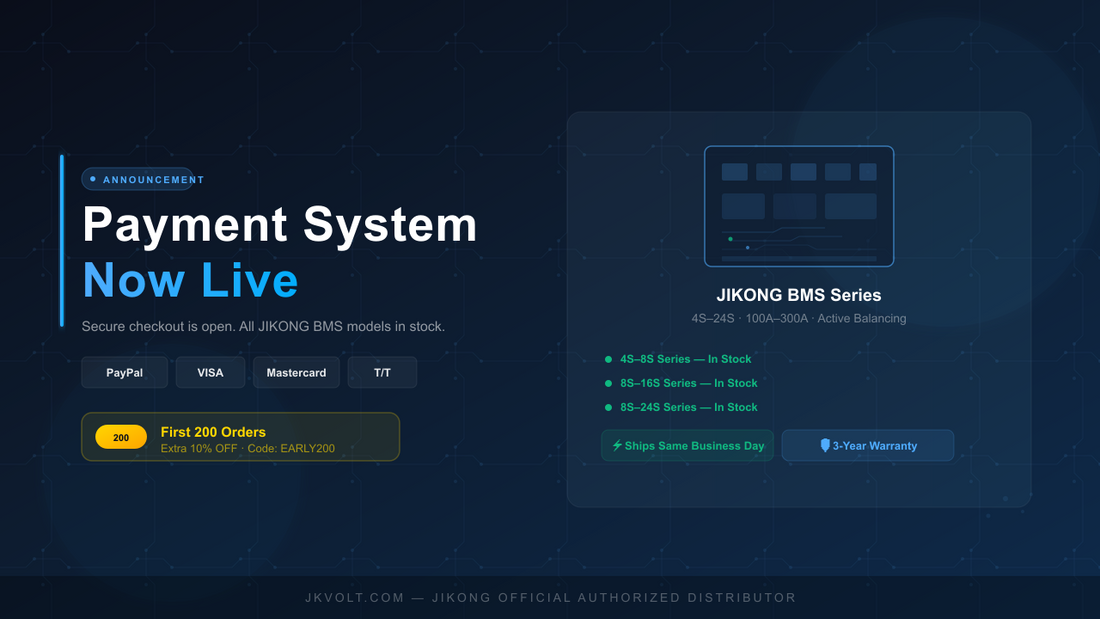Open the First 200 Orders promo banner
Image resolution: width=1100 pixels, height=619 pixels.
point(241,437)
